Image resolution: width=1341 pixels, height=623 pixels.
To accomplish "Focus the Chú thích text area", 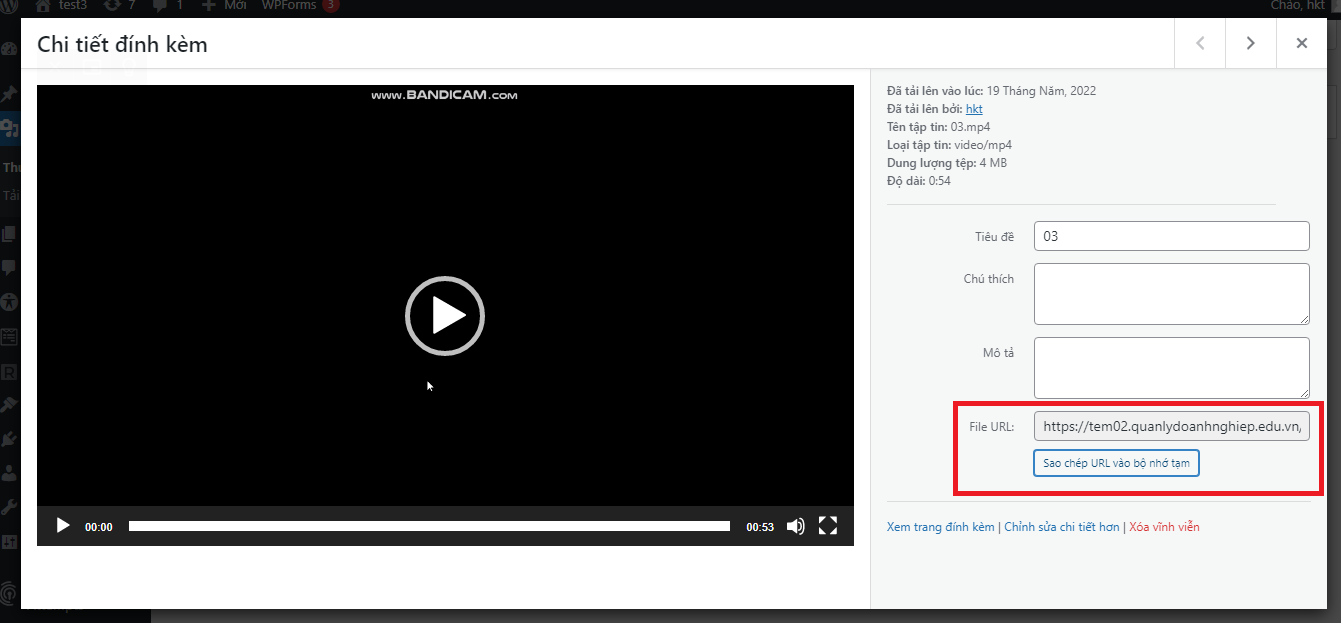I will [1171, 294].
